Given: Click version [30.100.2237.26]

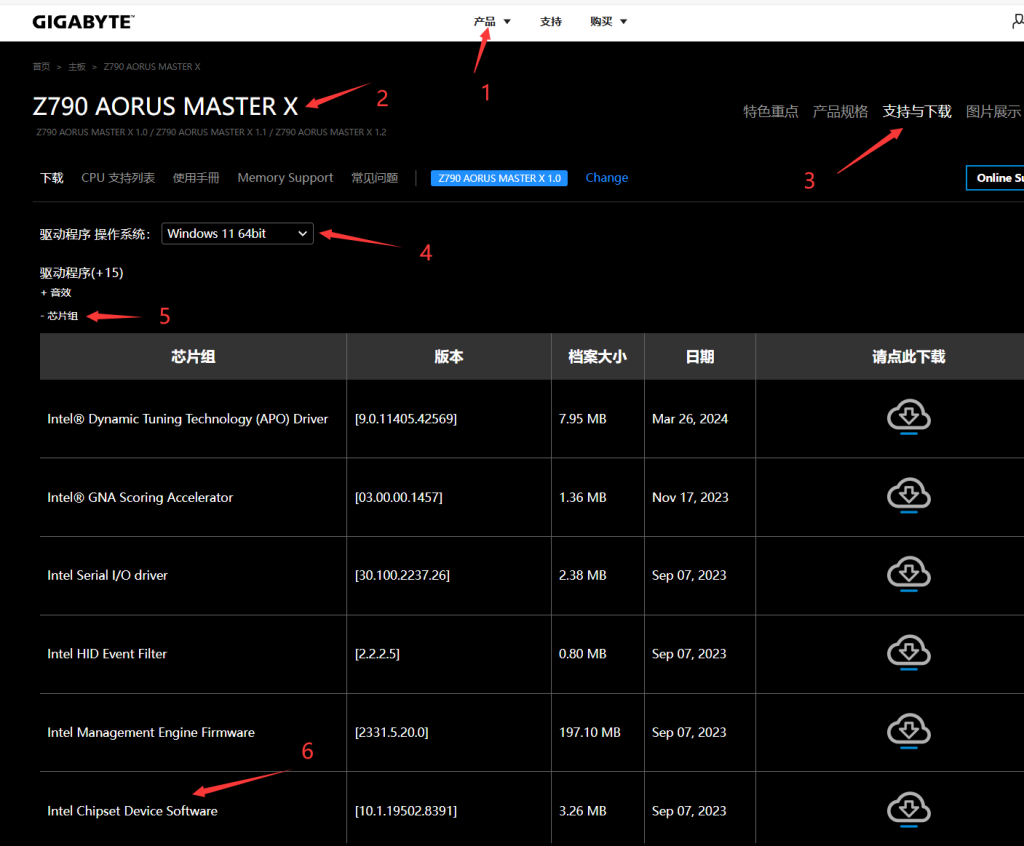Looking at the screenshot, I should [402, 576].
